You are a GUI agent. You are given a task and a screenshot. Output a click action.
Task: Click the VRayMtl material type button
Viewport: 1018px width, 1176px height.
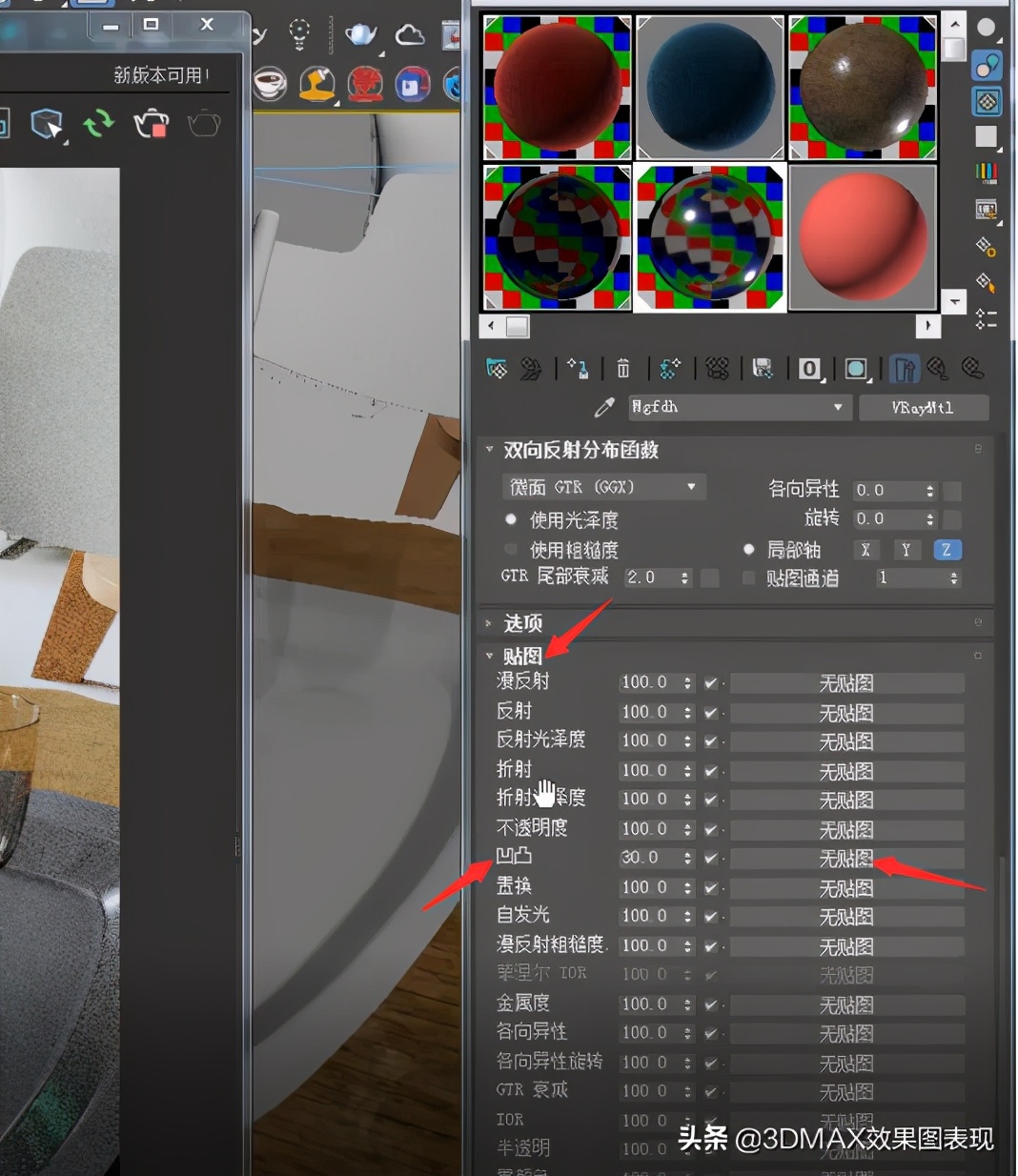[923, 407]
